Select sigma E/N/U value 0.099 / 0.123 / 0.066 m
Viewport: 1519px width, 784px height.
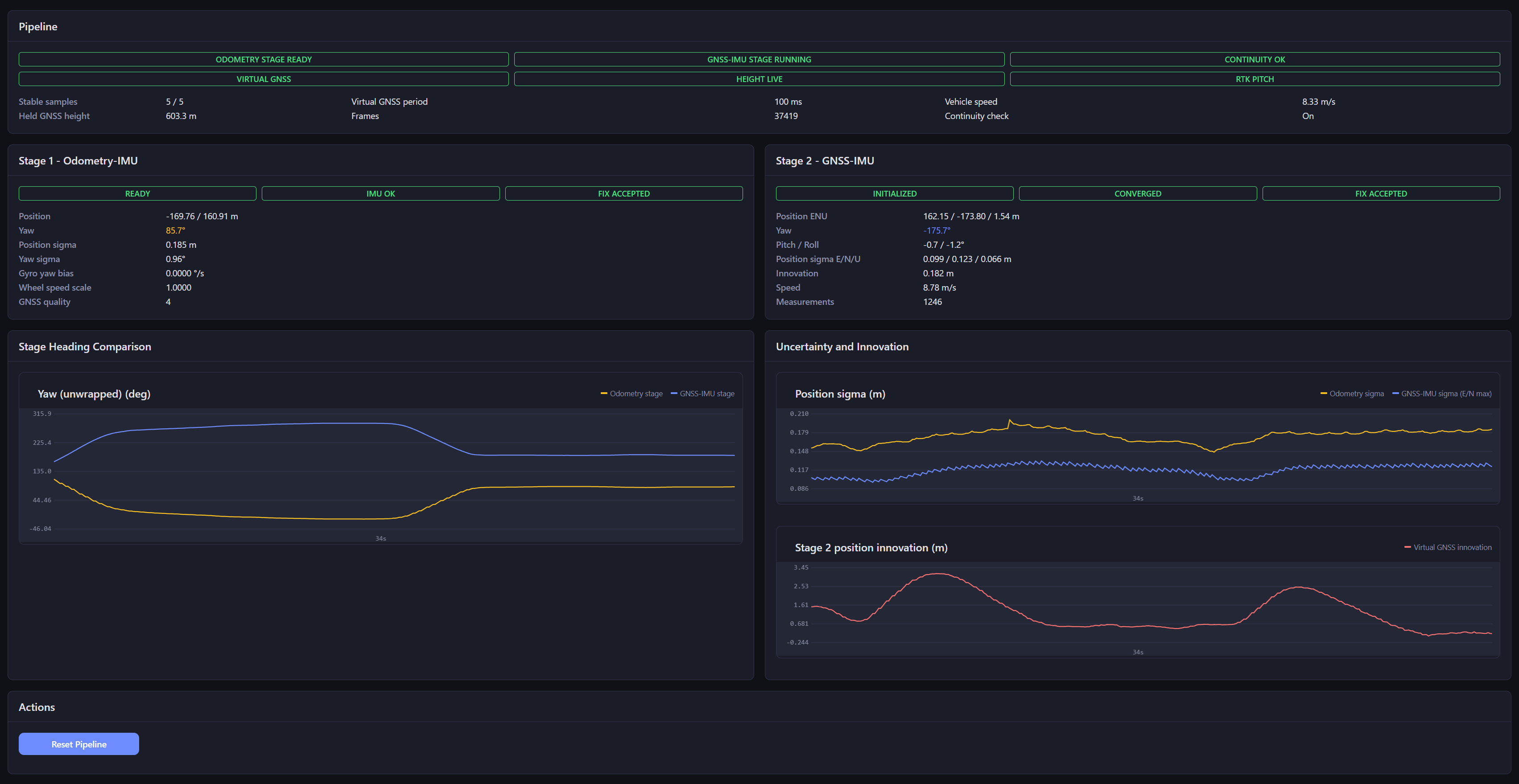coord(967,259)
